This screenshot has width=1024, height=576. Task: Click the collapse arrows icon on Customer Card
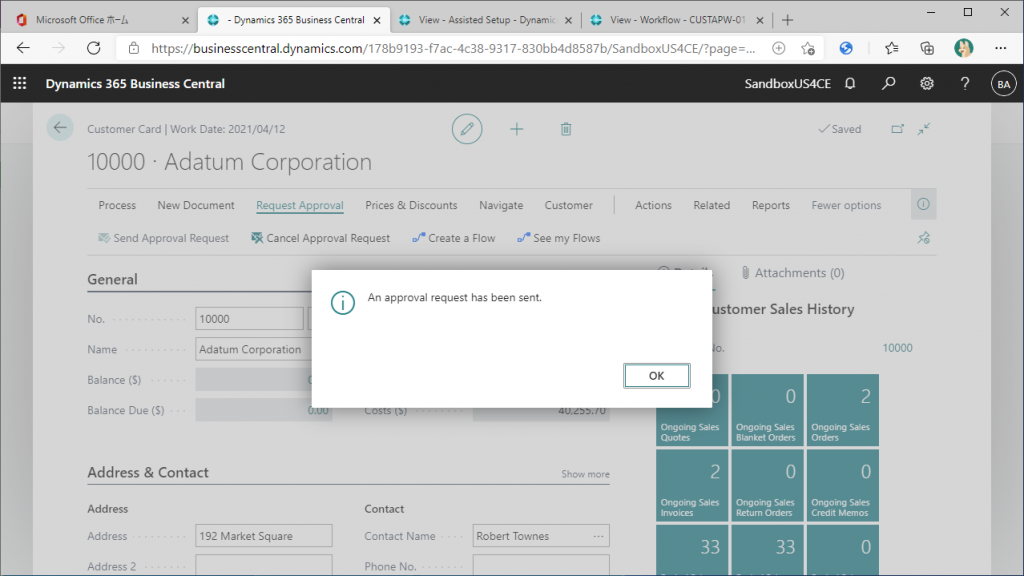(923, 129)
